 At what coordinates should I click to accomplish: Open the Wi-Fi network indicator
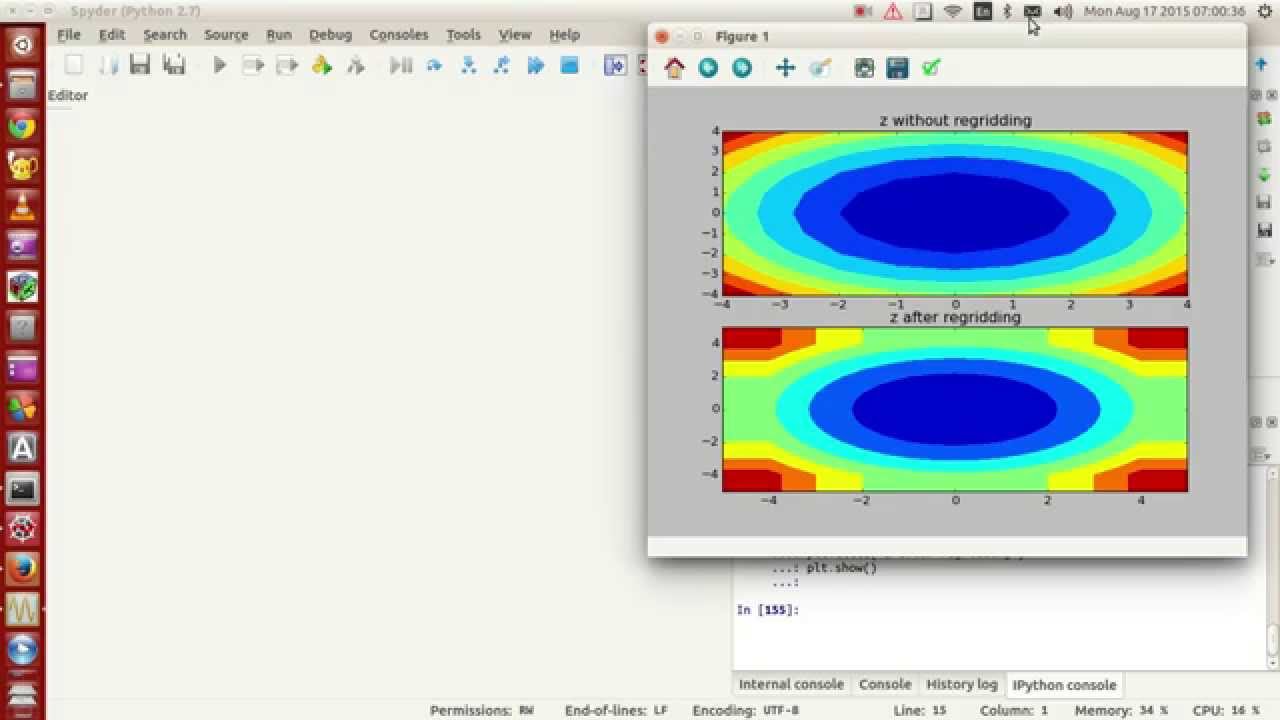pos(953,12)
